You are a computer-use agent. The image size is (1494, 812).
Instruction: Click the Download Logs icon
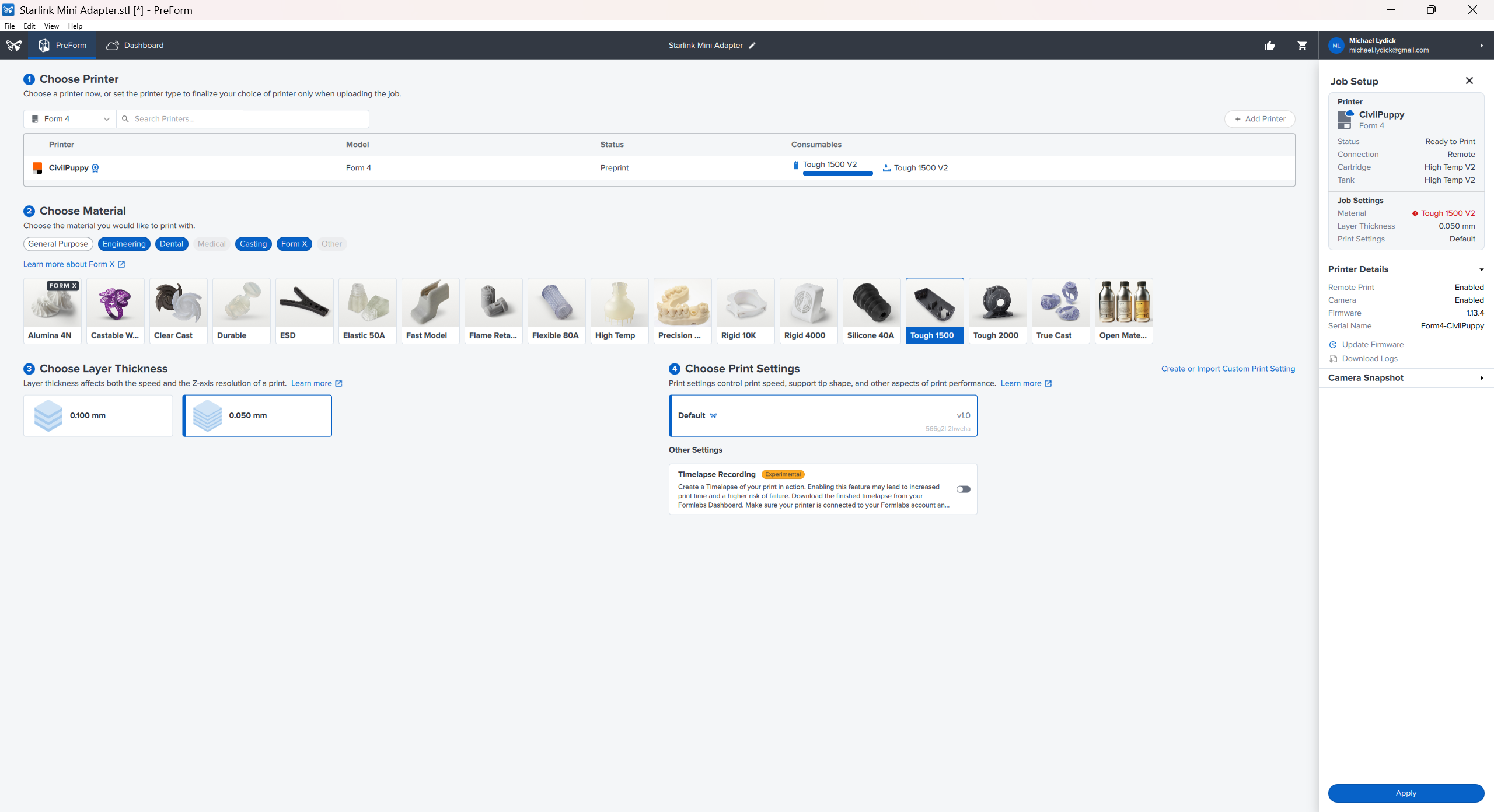click(x=1333, y=359)
